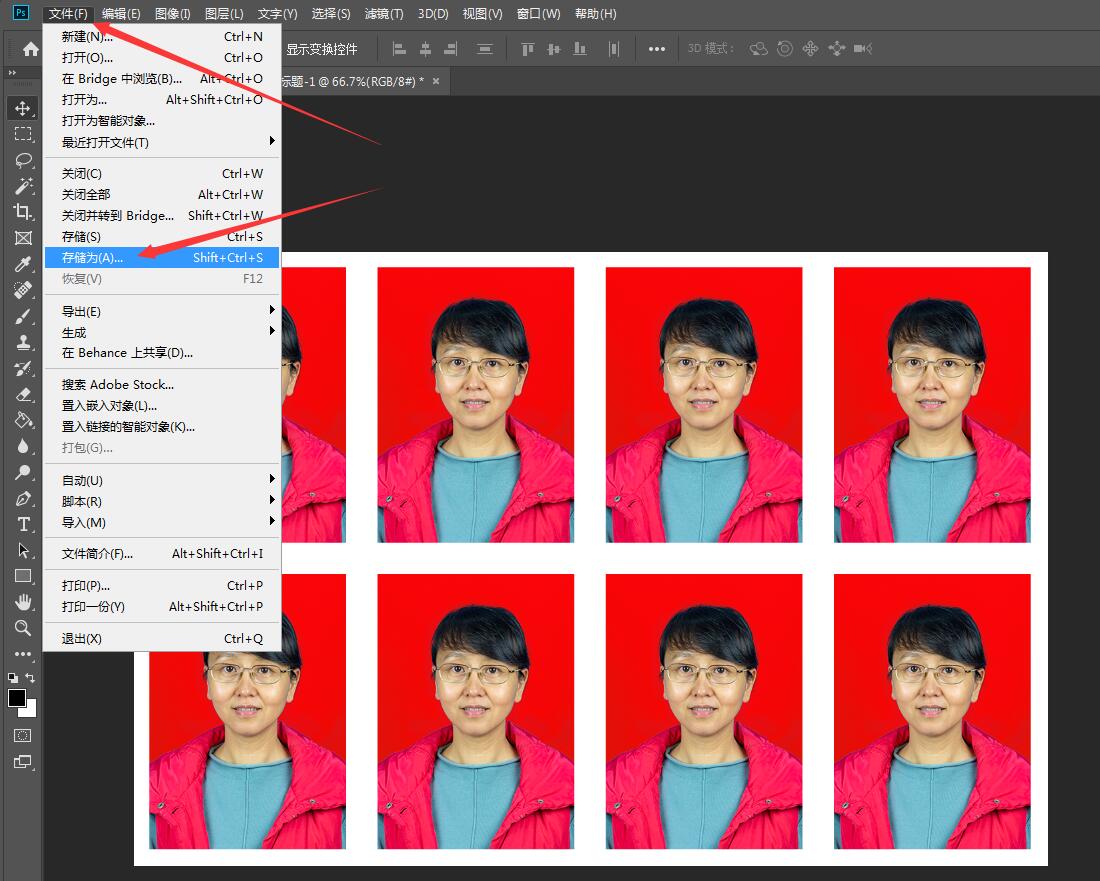Select the Move tool
This screenshot has width=1100, height=881.
pyautogui.click(x=22, y=108)
